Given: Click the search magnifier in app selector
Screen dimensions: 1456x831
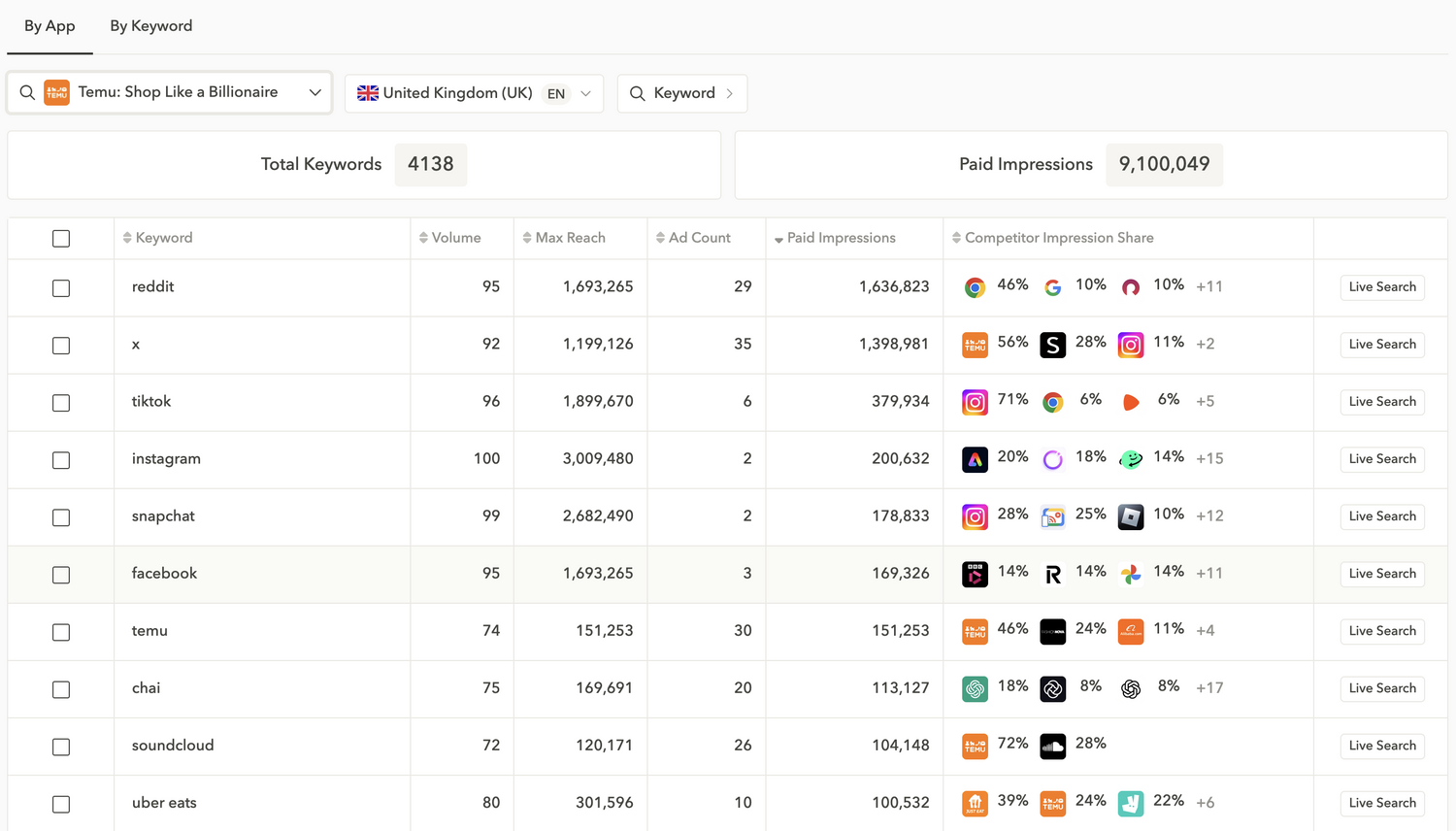Looking at the screenshot, I should 27,92.
